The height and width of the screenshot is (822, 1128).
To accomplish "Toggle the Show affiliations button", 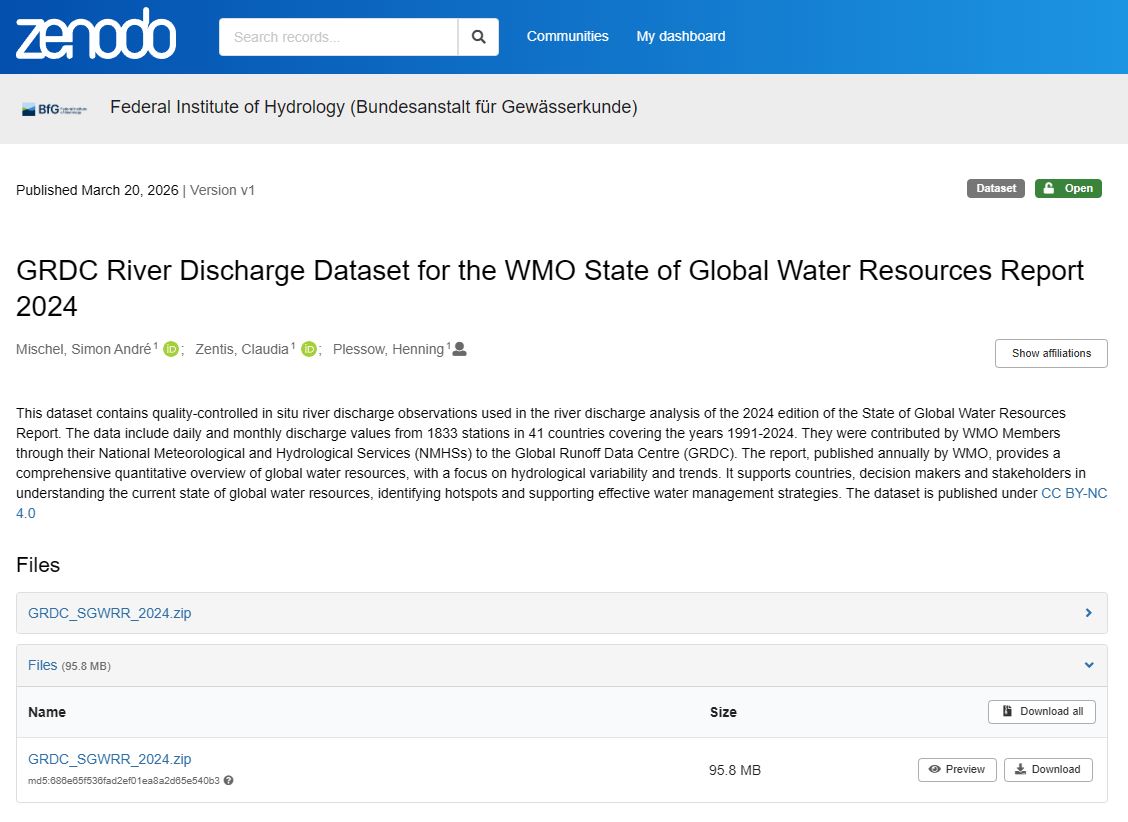I will point(1051,353).
